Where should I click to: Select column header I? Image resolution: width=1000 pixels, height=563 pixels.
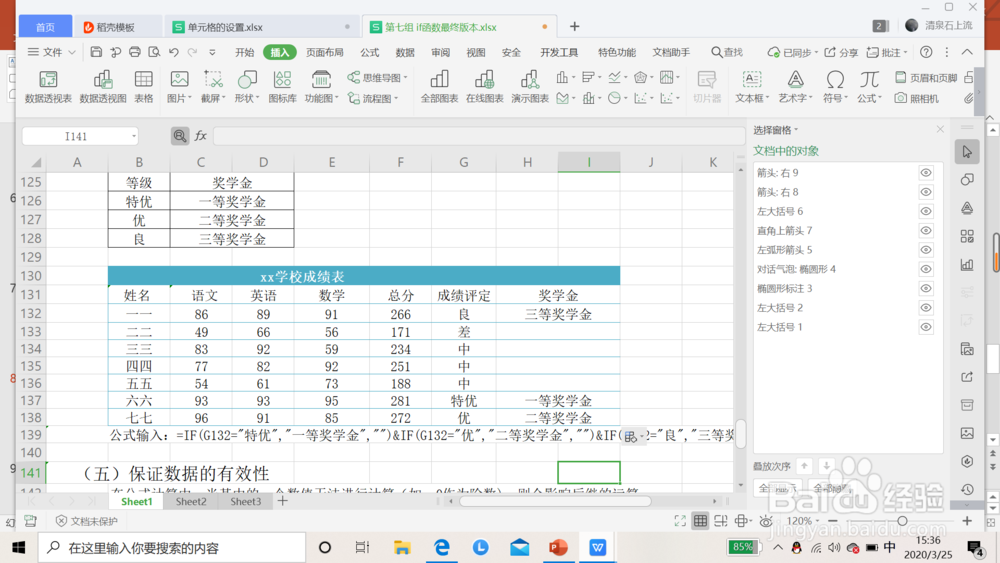pos(589,162)
